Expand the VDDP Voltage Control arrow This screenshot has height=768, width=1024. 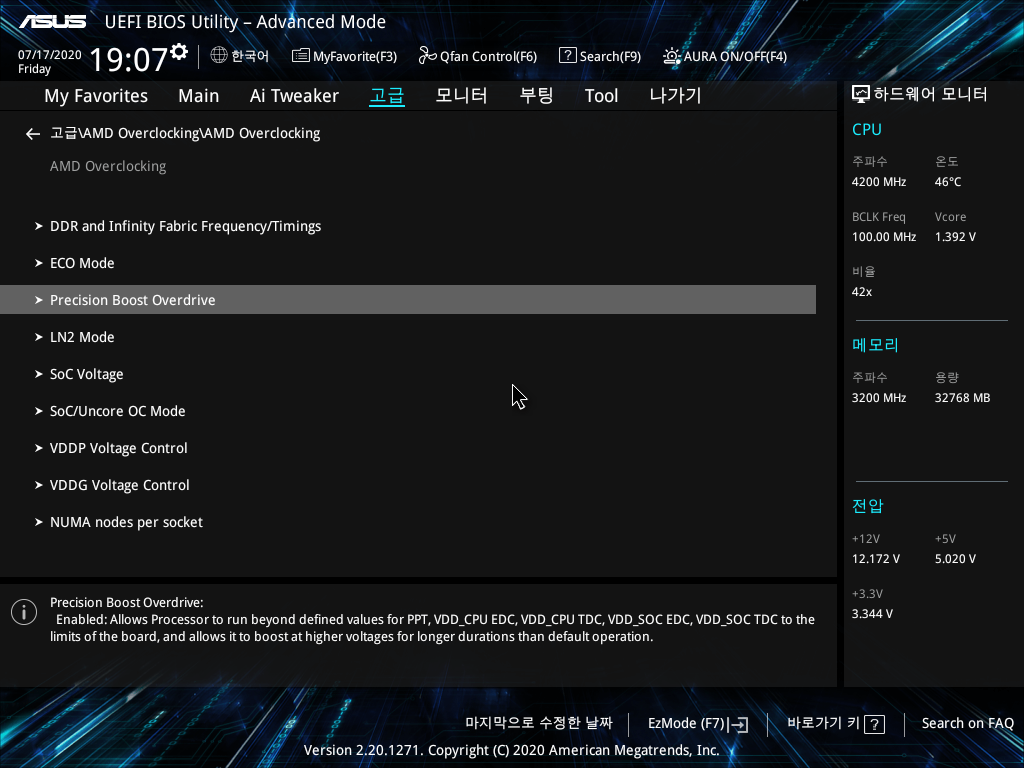tap(39, 448)
